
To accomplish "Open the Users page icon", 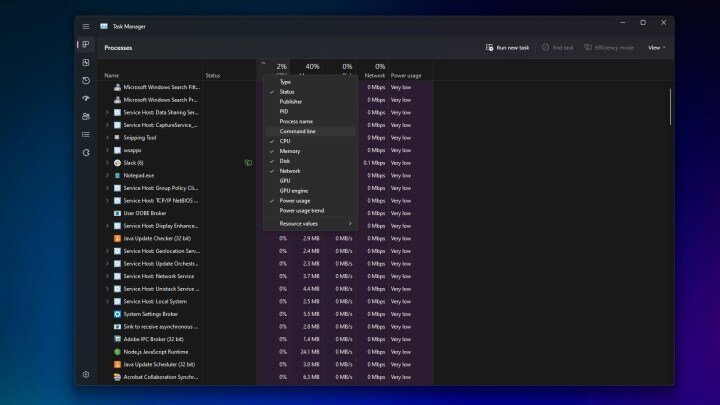I will pyautogui.click(x=86, y=117).
